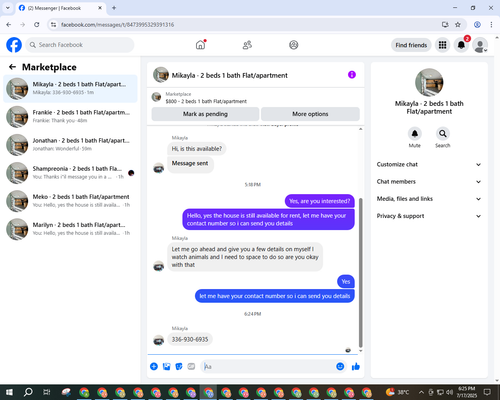Click the Find friends button
The width and height of the screenshot is (500, 400).
tap(411, 45)
